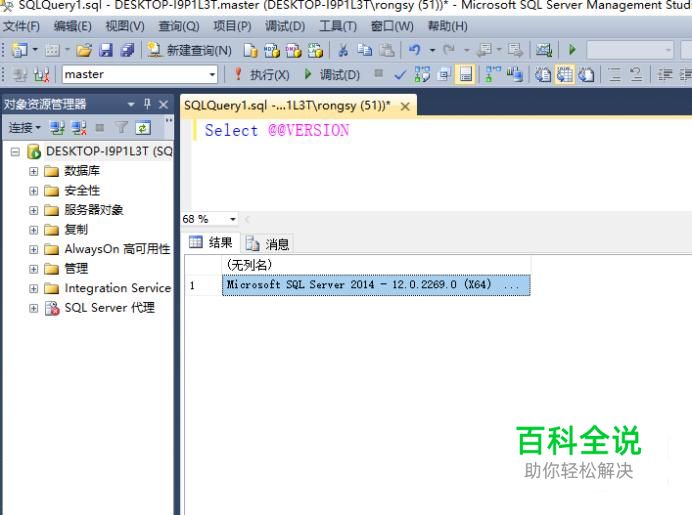Click the New Project icon
This screenshot has height=515, width=692.
19,50
